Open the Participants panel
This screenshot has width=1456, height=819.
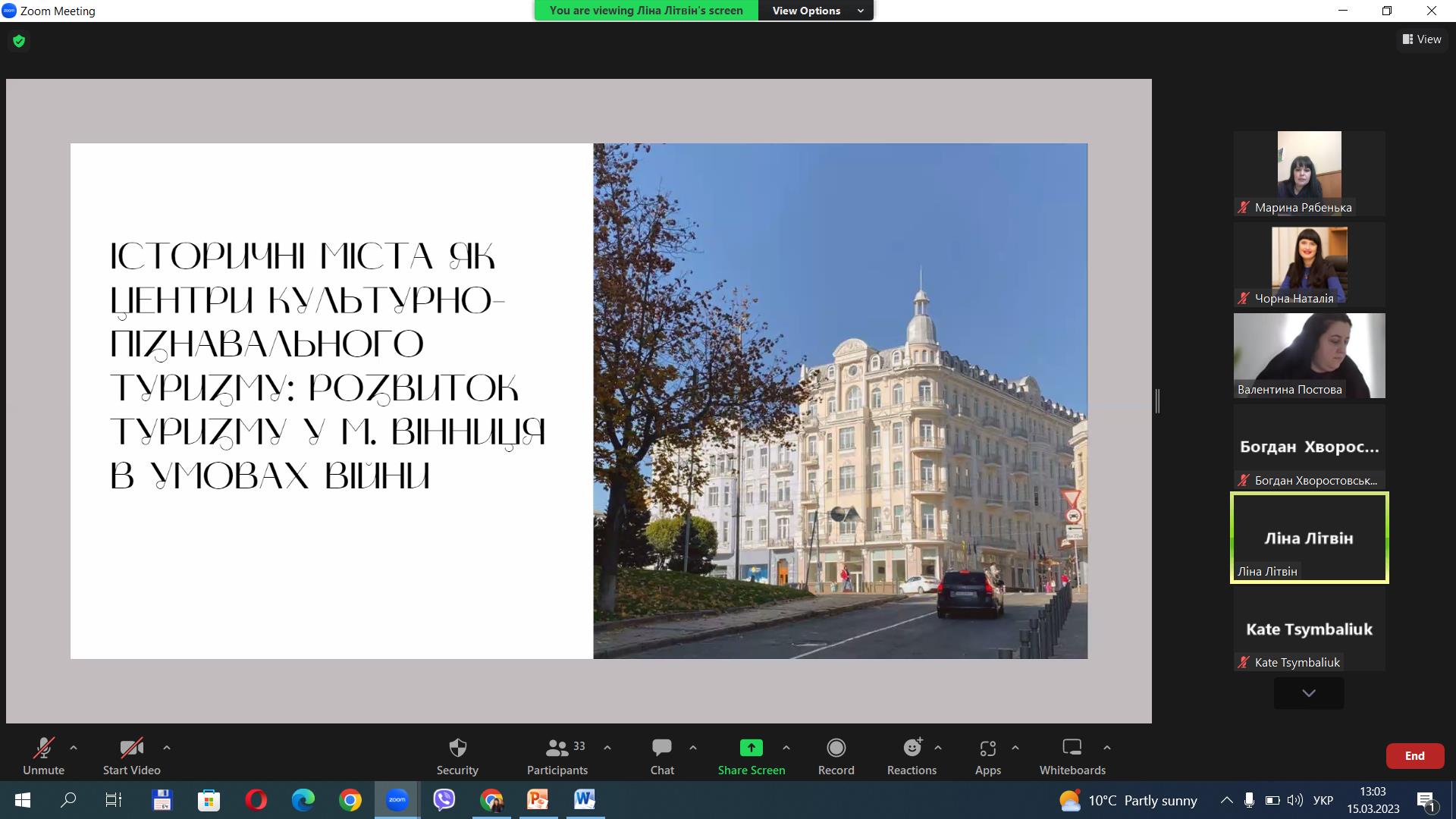click(557, 748)
